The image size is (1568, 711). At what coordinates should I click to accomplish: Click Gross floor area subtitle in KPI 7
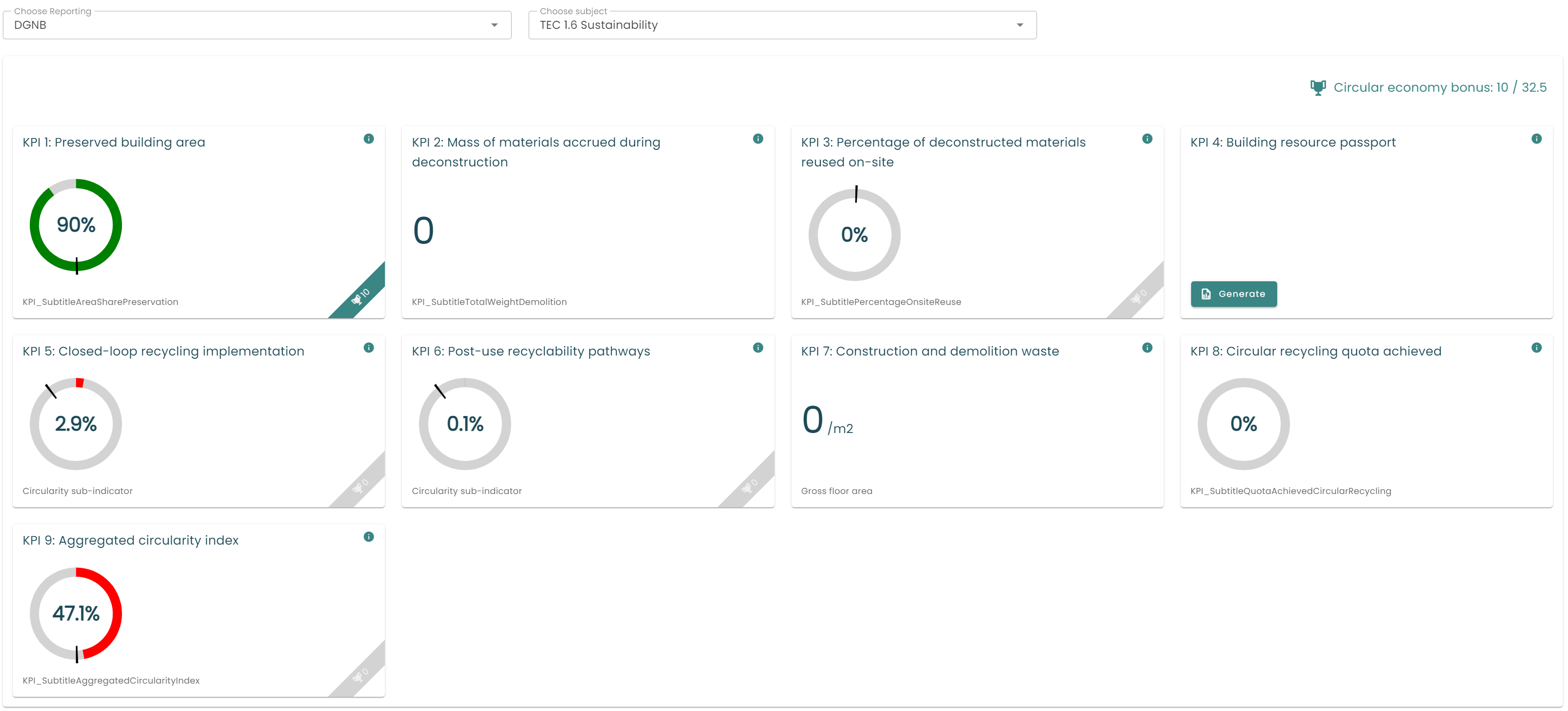(x=836, y=491)
